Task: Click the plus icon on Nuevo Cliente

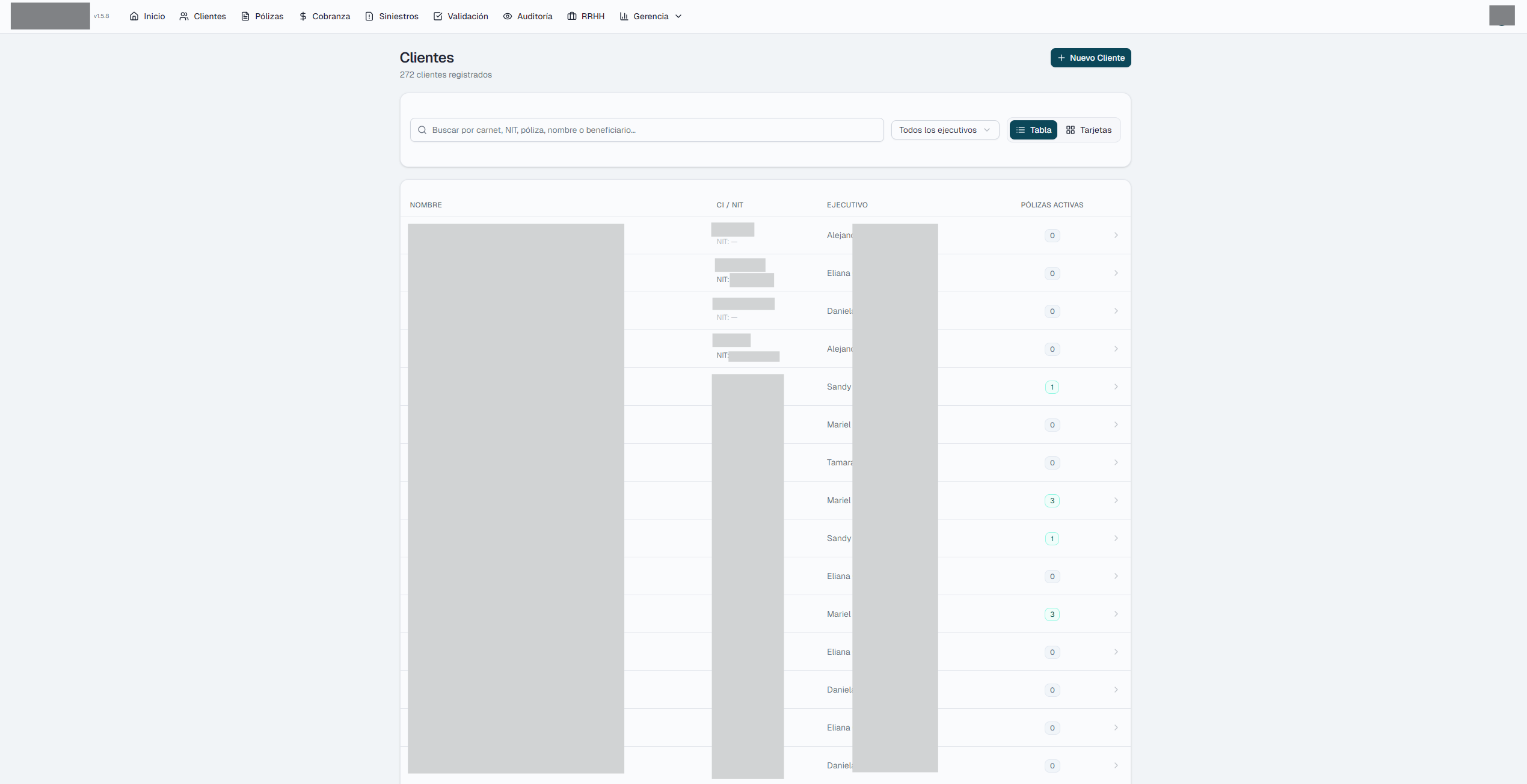Action: click(x=1061, y=58)
